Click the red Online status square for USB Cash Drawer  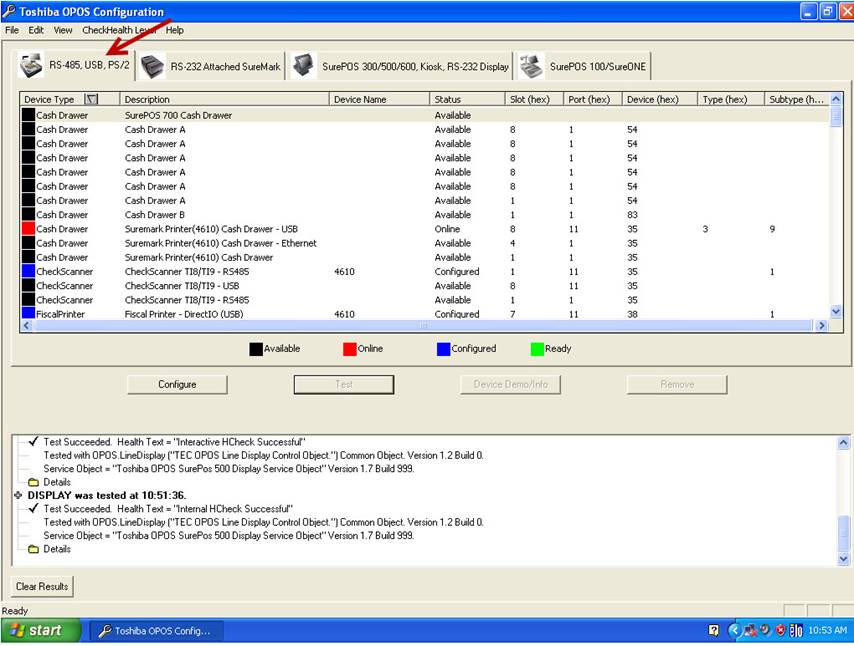coord(28,229)
